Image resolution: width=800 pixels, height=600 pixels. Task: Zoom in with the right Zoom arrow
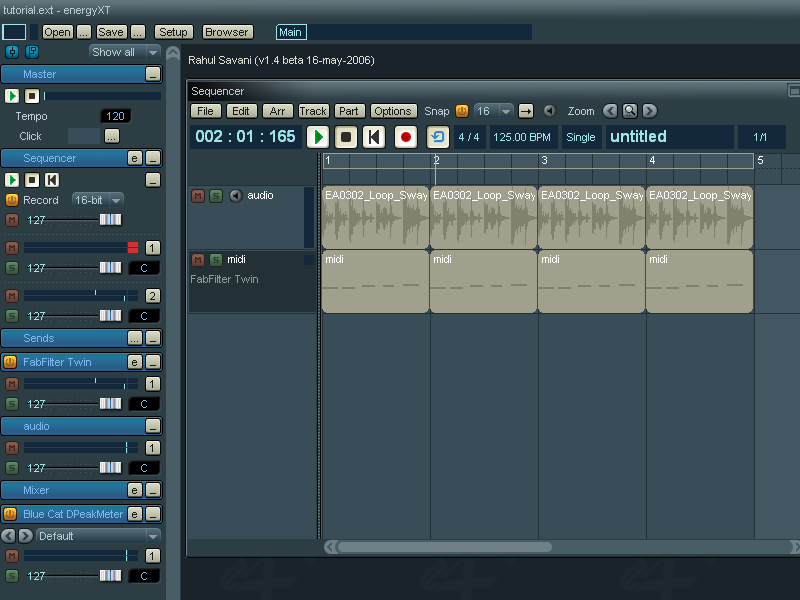[649, 111]
